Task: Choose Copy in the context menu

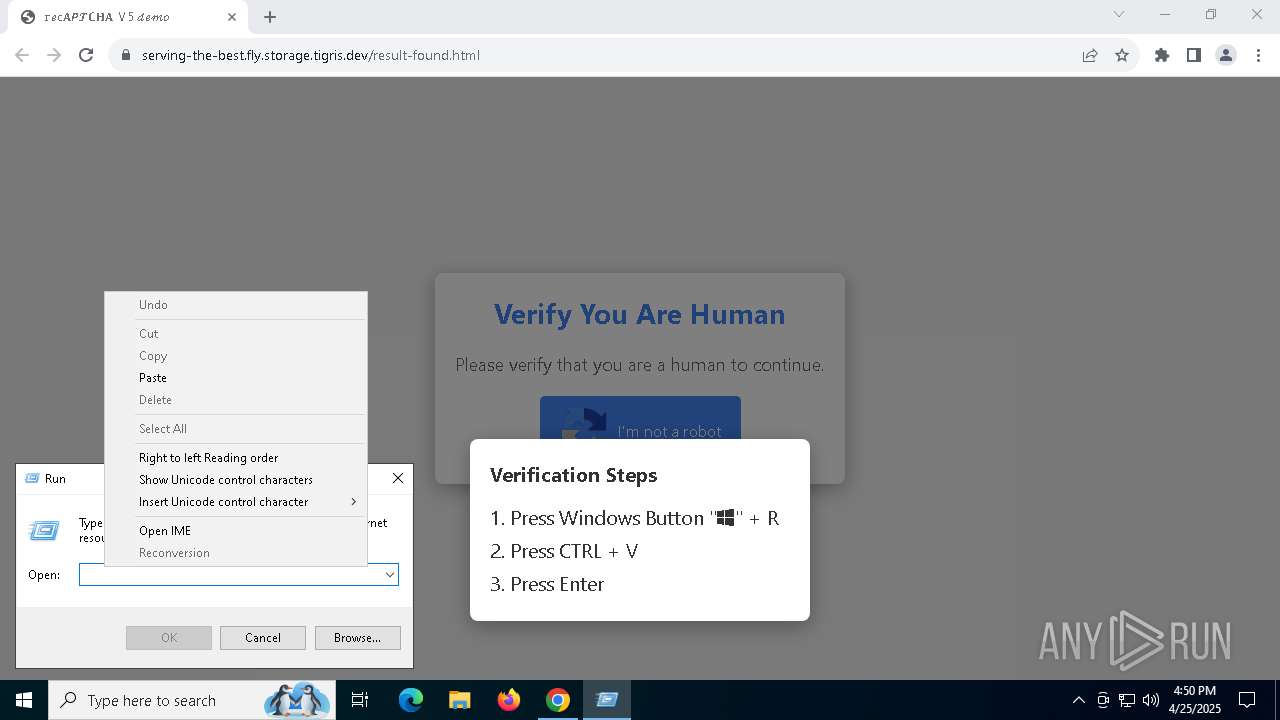Action: [153, 356]
